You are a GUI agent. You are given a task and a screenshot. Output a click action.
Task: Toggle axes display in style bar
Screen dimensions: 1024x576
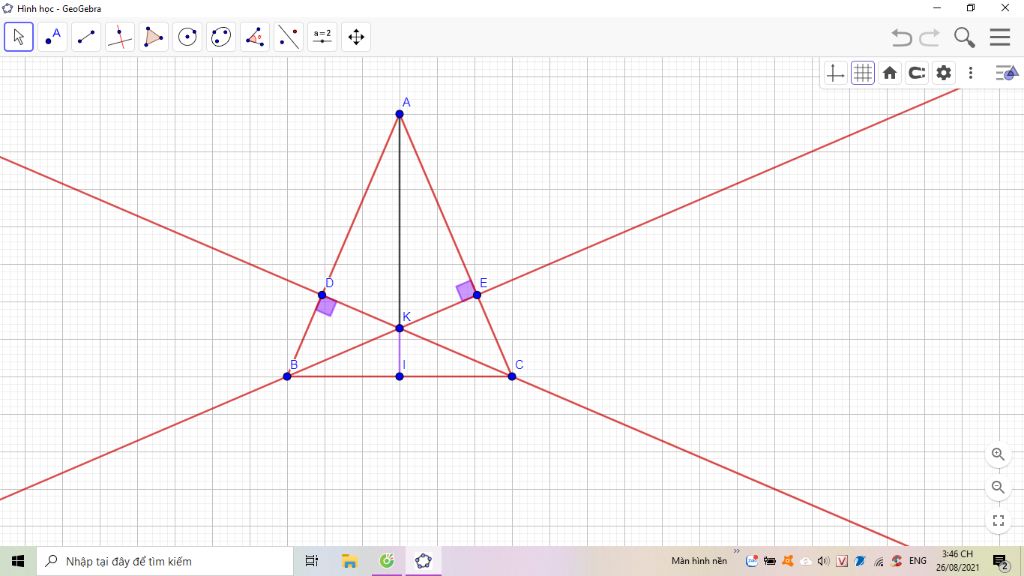click(835, 73)
